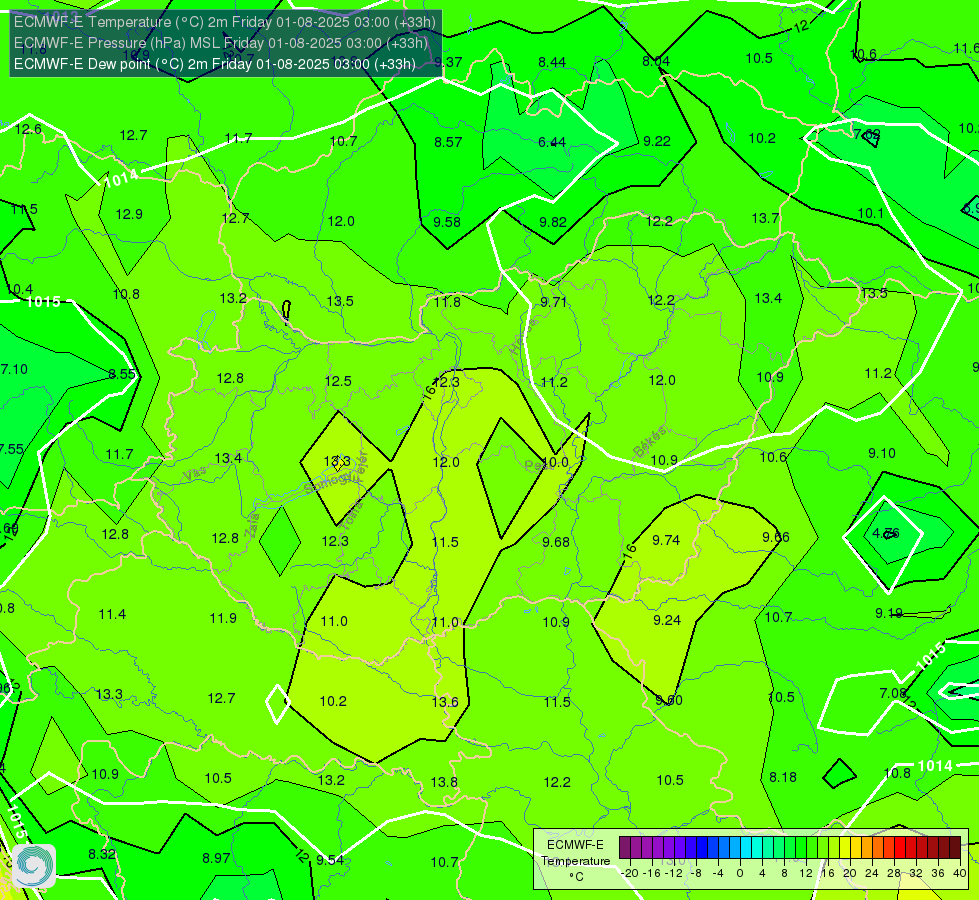Click the 4.76 cold spot value
The image size is (979, 900).
click(x=885, y=533)
